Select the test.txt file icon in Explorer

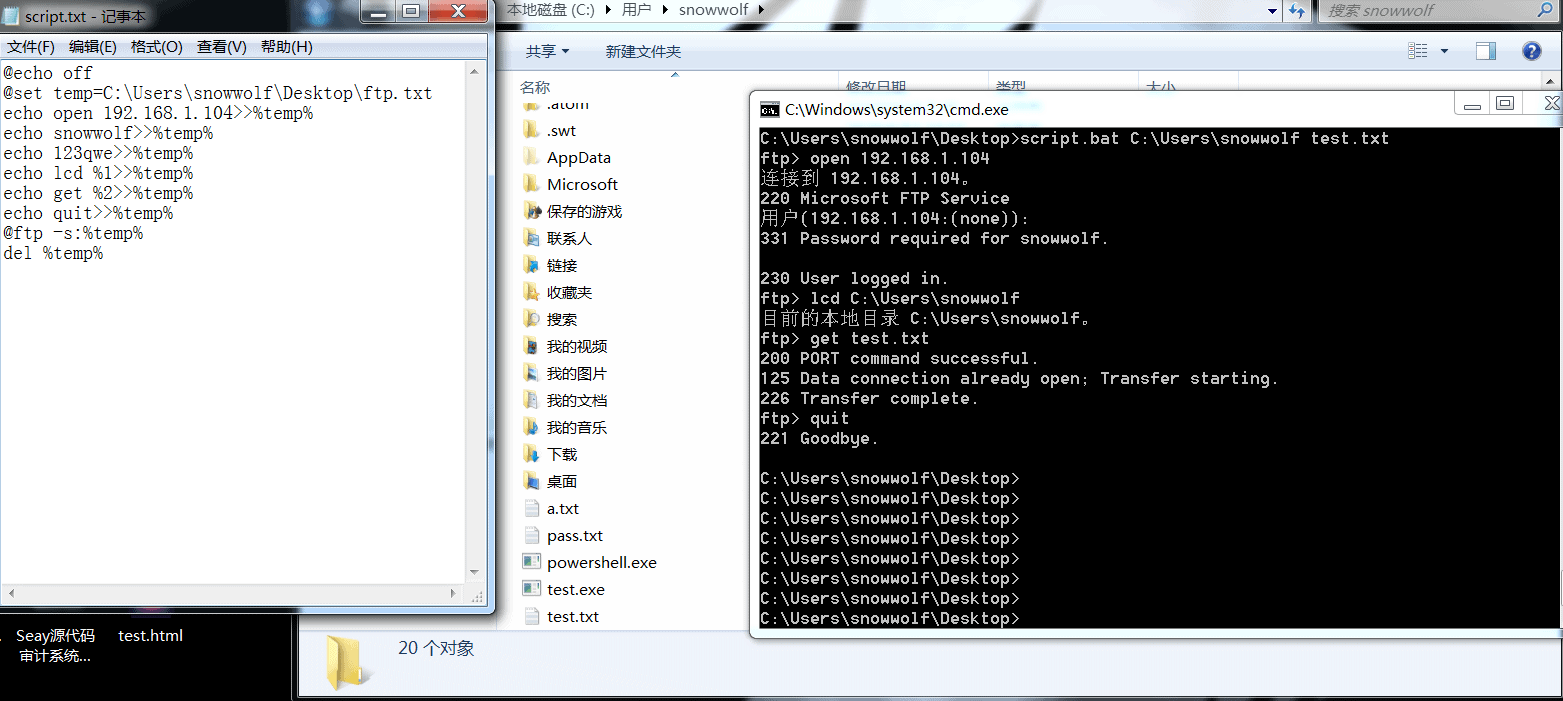[531, 616]
